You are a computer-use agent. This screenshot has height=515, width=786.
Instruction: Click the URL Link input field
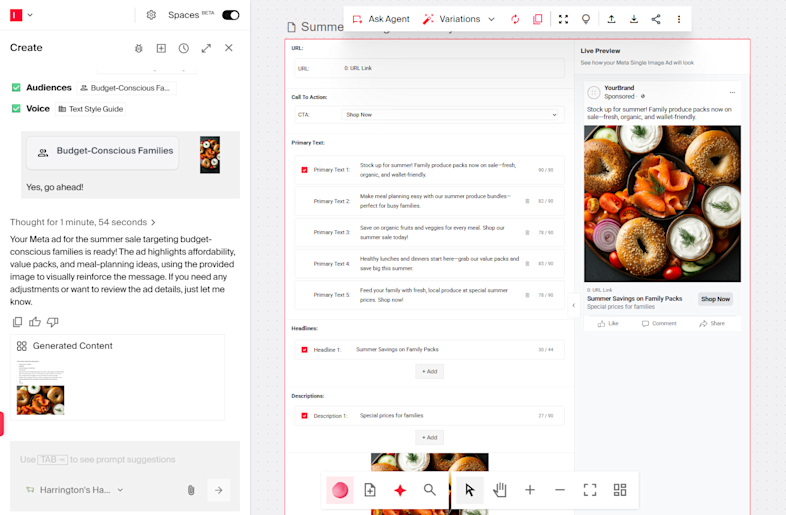pos(430,68)
